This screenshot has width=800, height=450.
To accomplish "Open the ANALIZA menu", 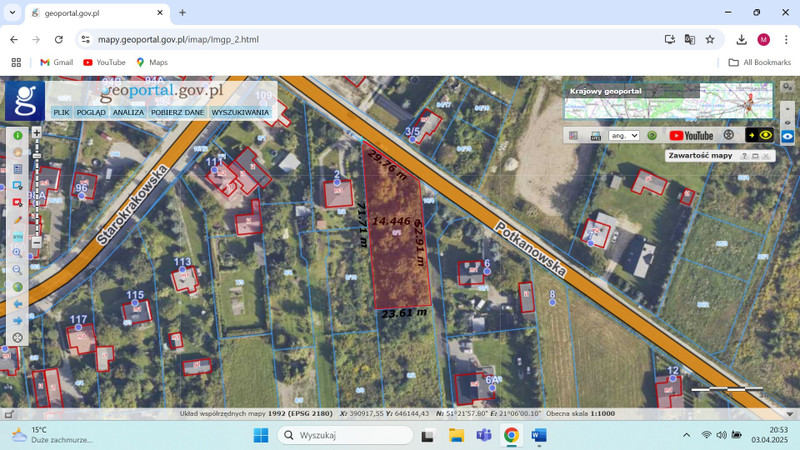I will point(128,113).
